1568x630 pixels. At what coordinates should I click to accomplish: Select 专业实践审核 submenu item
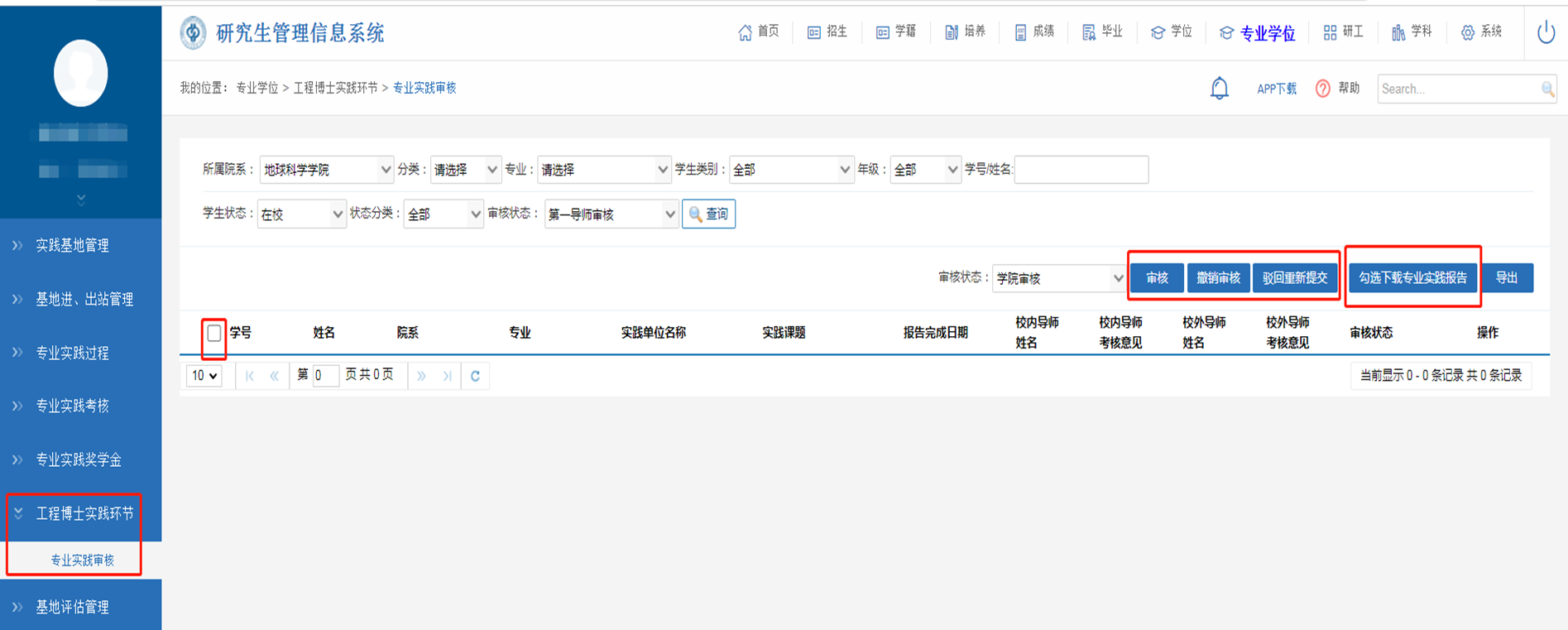click(82, 560)
